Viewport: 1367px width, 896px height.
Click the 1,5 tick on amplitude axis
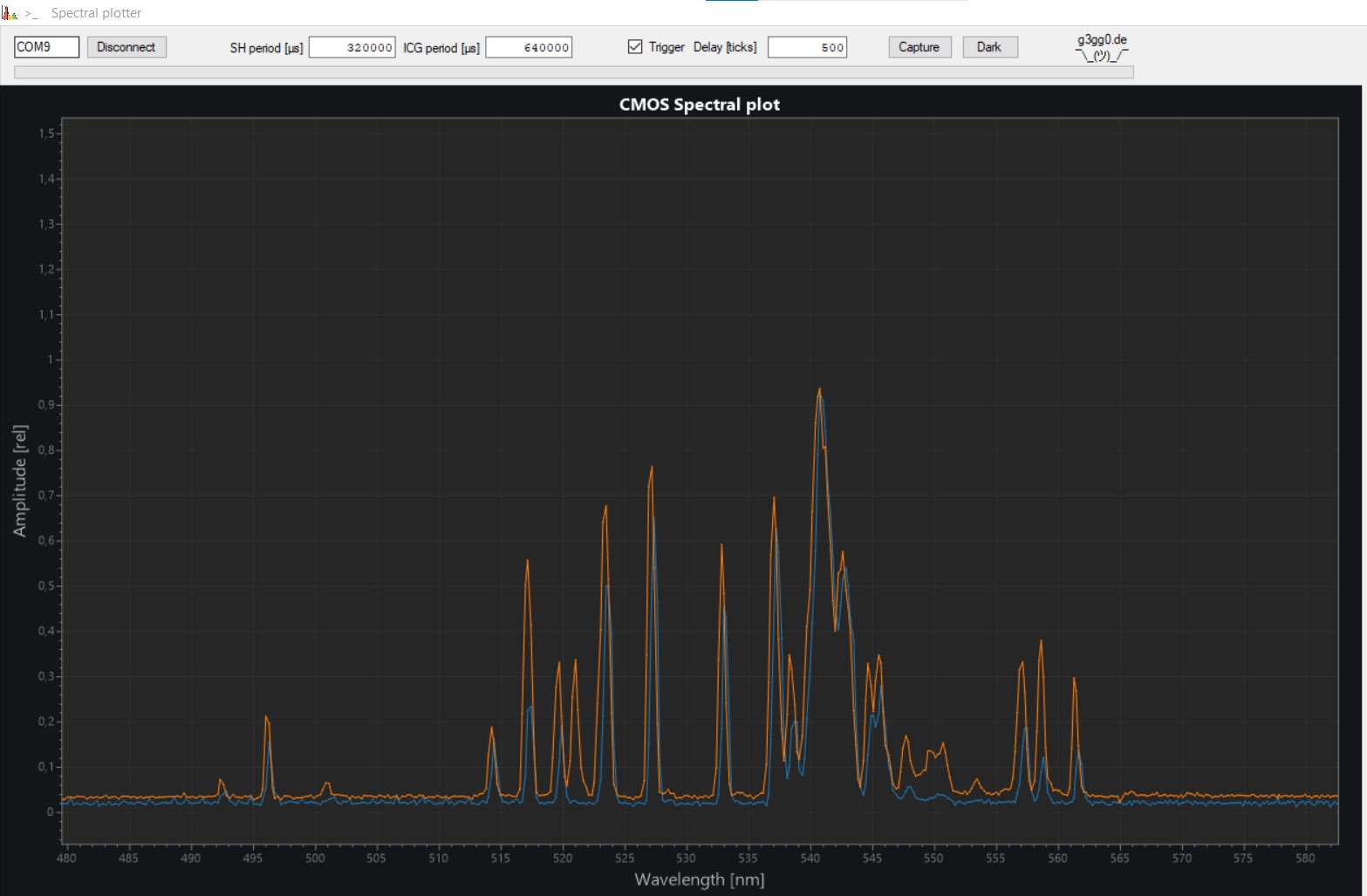pyautogui.click(x=46, y=133)
